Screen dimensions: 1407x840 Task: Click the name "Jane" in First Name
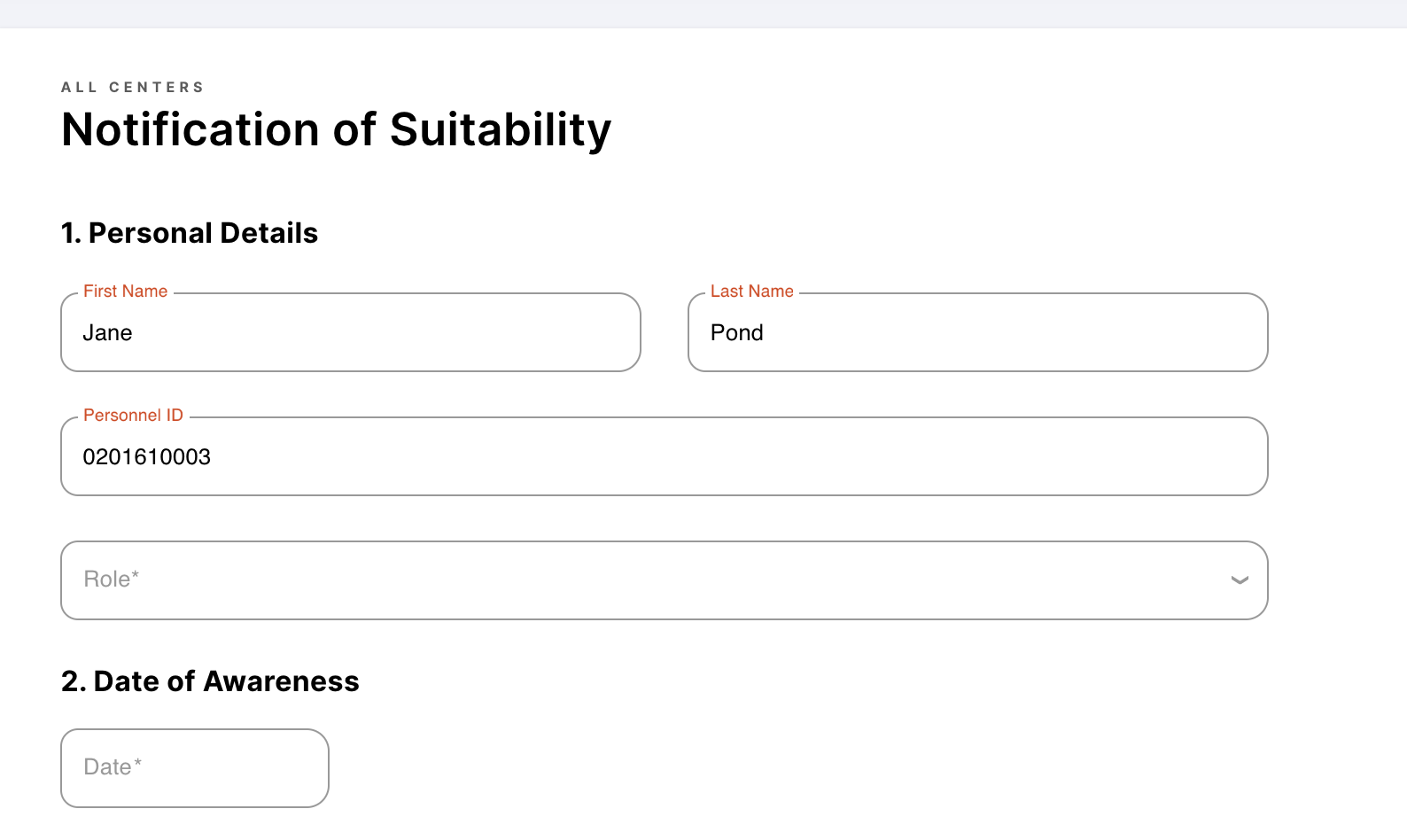click(107, 333)
